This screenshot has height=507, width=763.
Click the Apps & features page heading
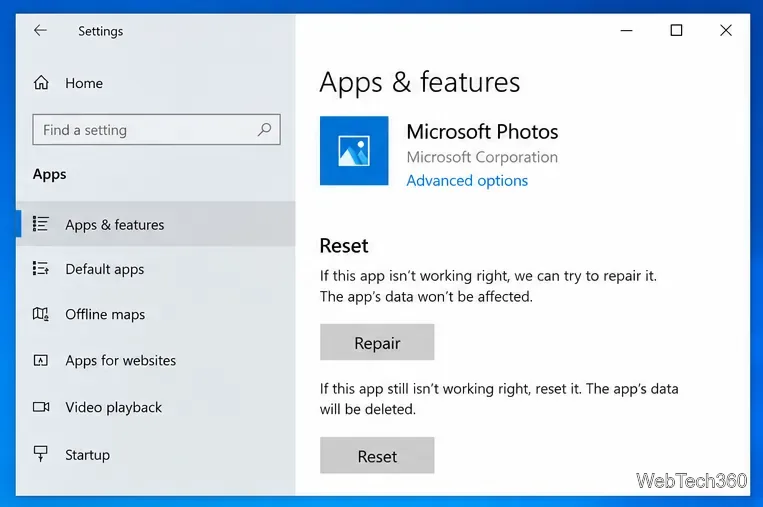click(x=420, y=82)
